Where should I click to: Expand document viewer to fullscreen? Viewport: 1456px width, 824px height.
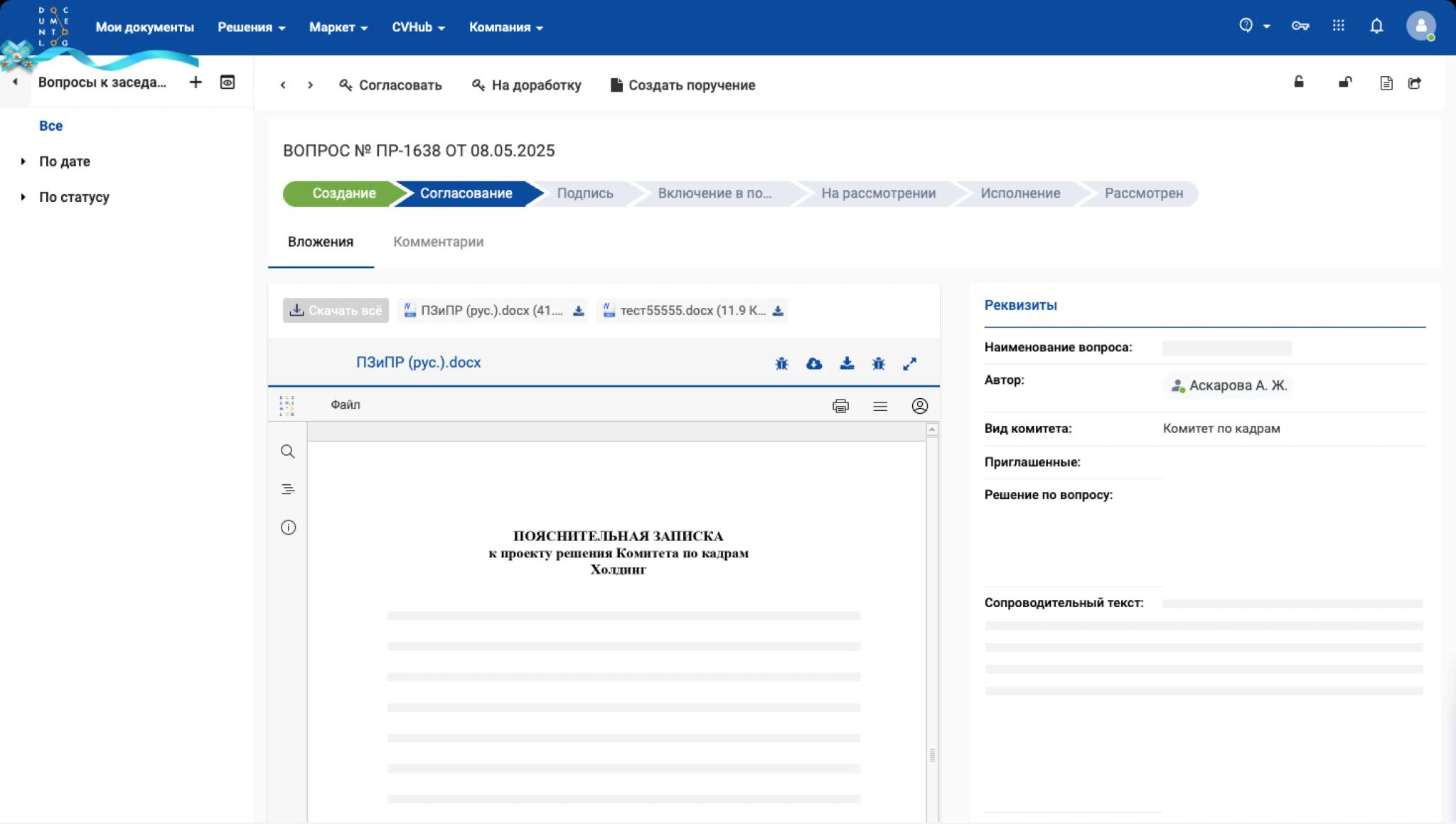pyautogui.click(x=909, y=363)
